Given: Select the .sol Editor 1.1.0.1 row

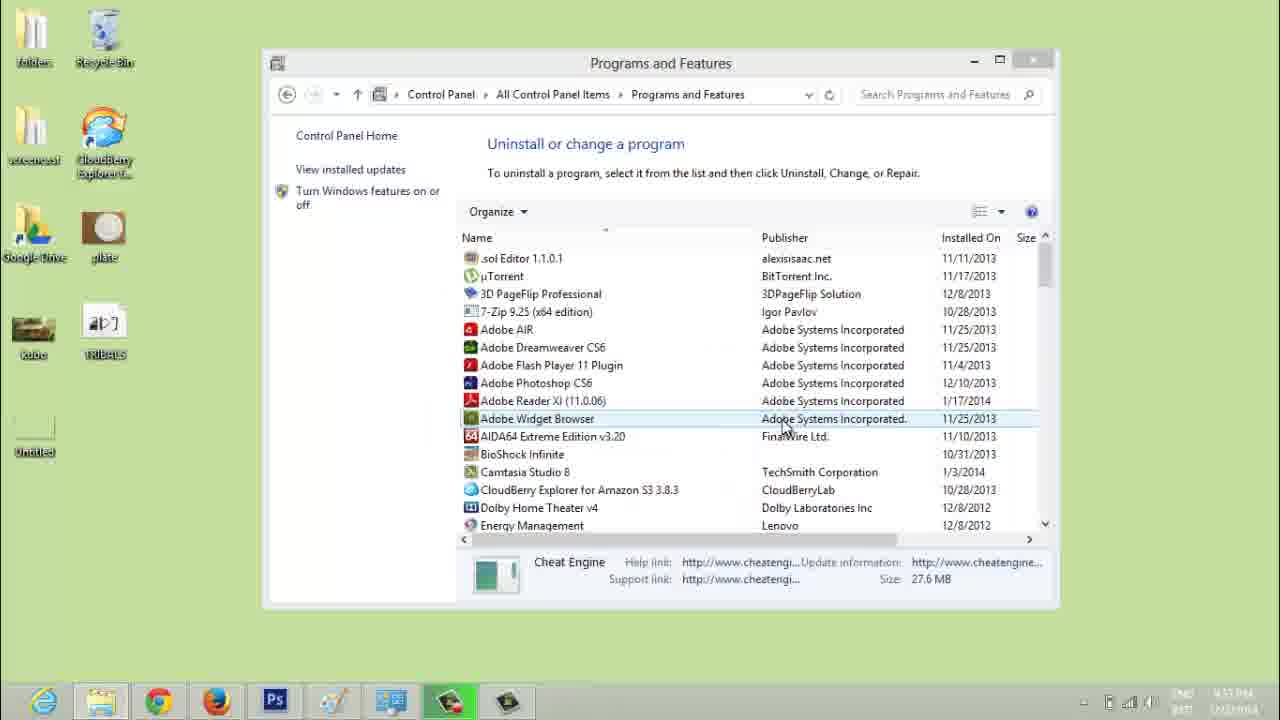Looking at the screenshot, I should pos(748,259).
